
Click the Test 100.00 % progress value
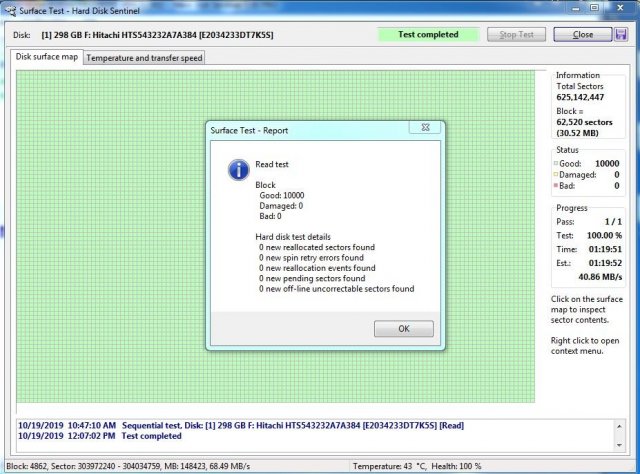(604, 236)
